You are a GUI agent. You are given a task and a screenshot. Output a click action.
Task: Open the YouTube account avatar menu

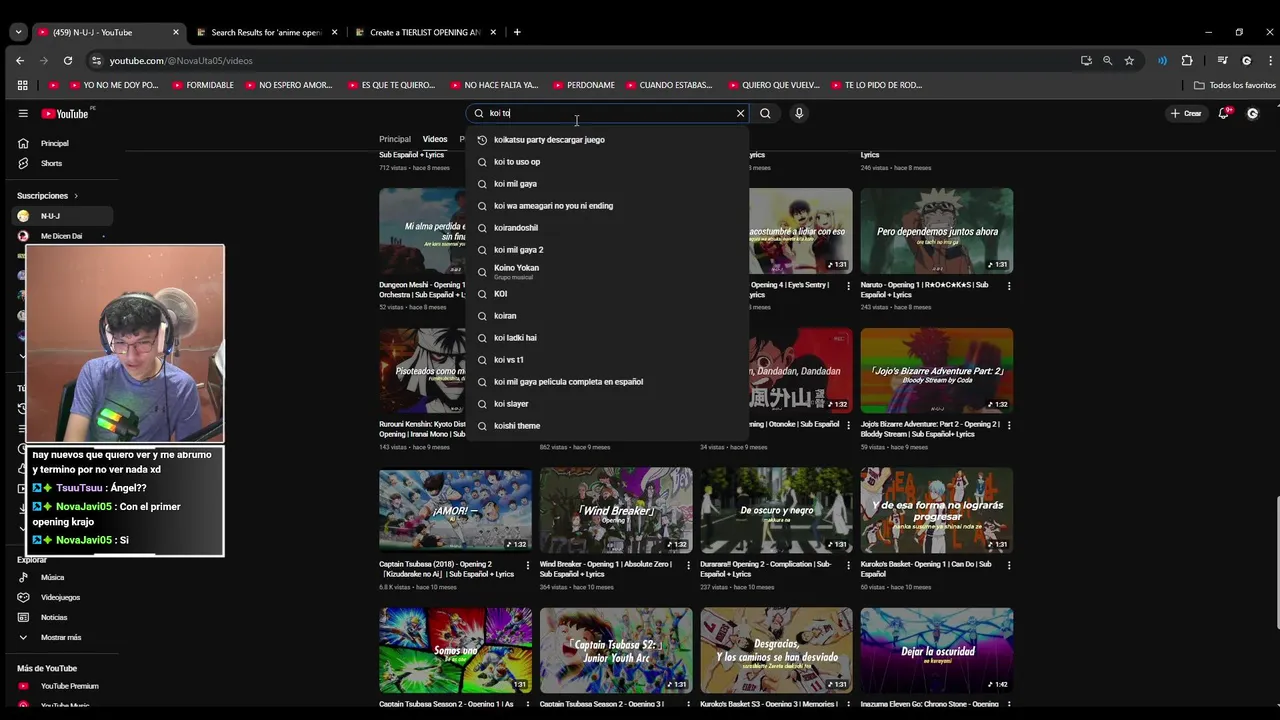[x=1252, y=114]
